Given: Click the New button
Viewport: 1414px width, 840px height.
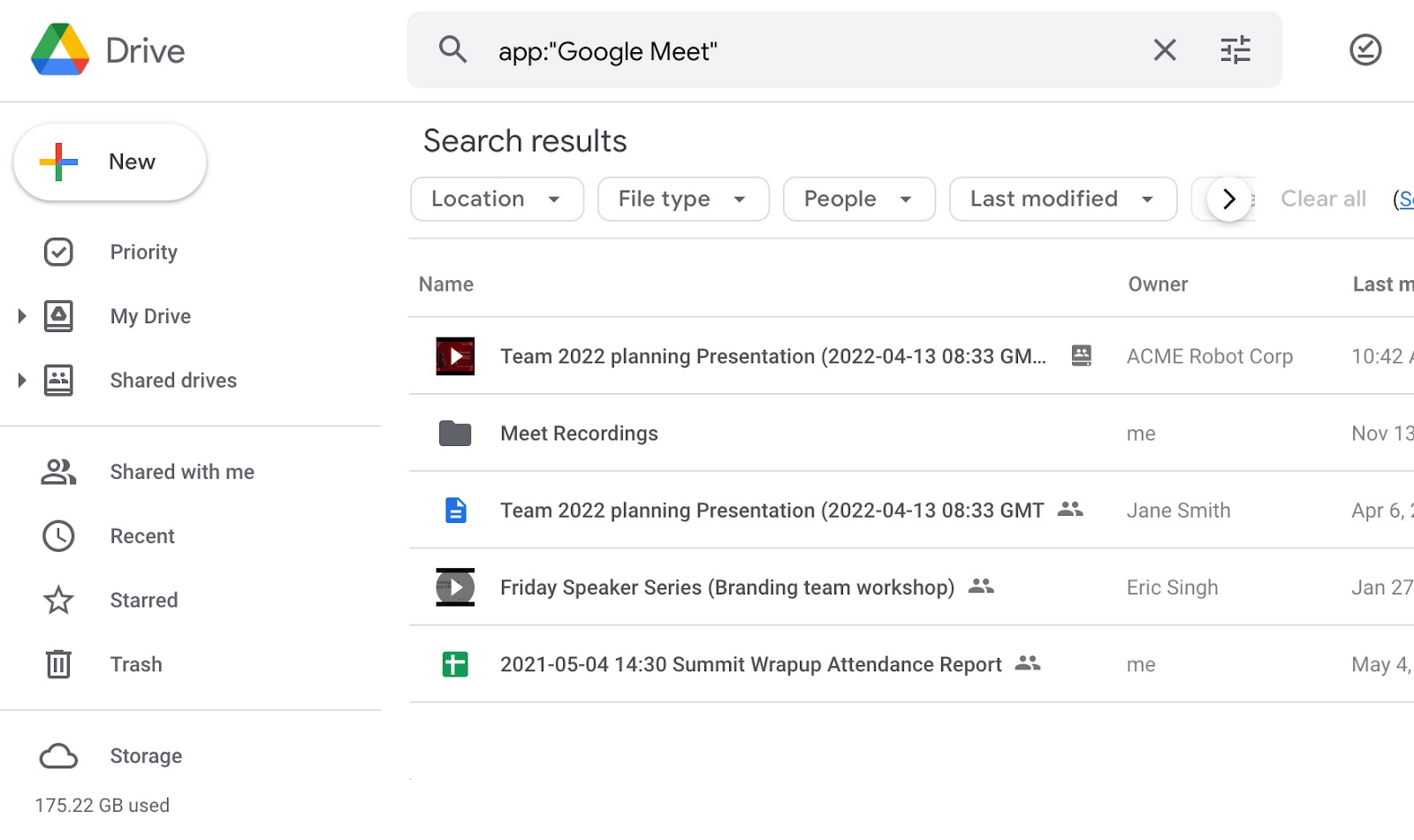Looking at the screenshot, I should [110, 163].
